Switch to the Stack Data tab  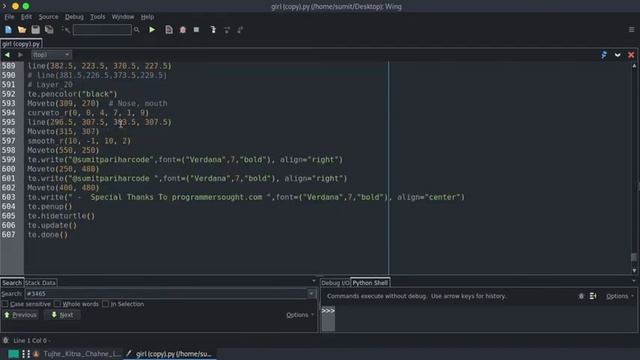point(40,282)
